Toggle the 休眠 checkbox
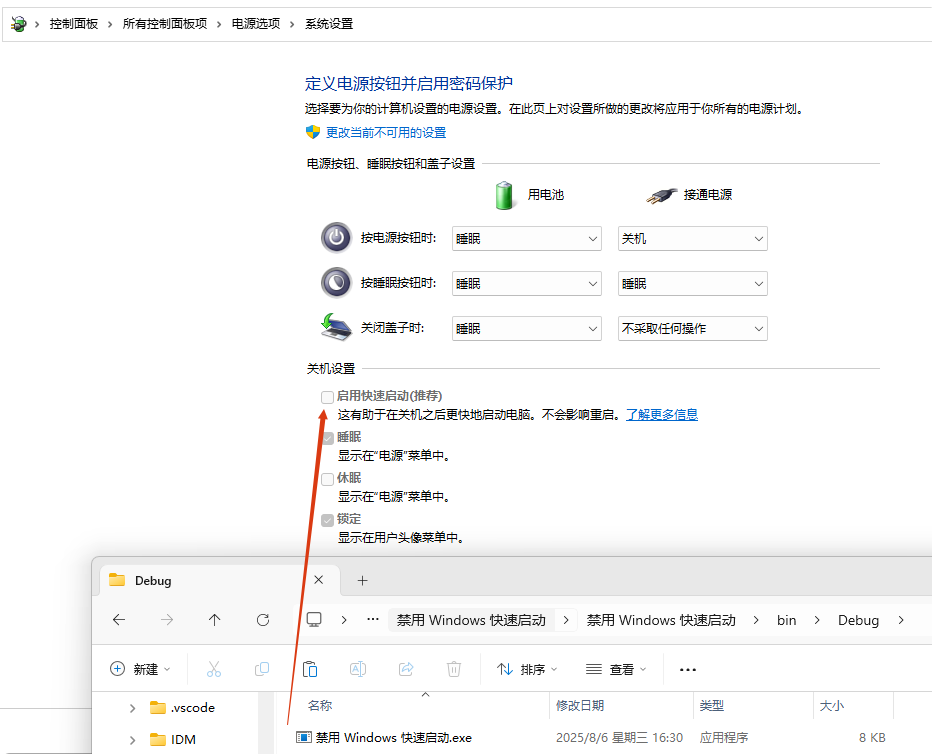Viewport: 932px width, 754px height. [x=327, y=479]
